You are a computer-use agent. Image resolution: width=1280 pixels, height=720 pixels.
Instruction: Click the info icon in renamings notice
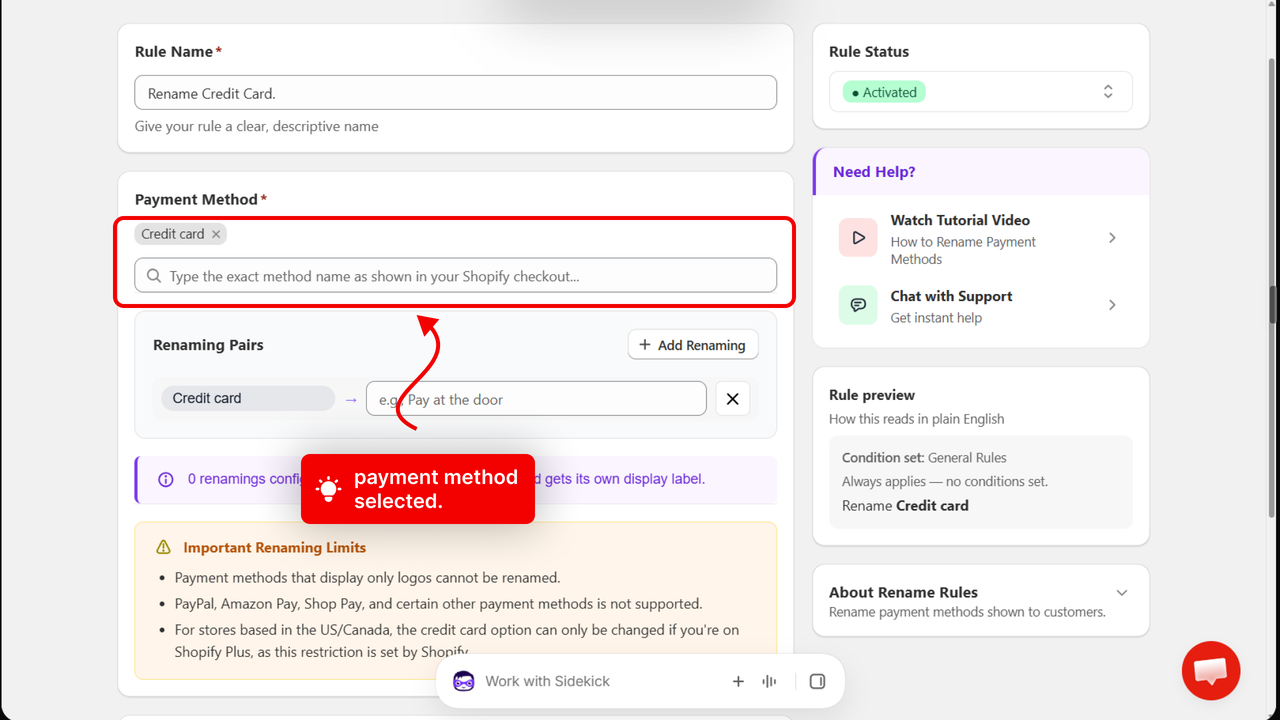[166, 480]
